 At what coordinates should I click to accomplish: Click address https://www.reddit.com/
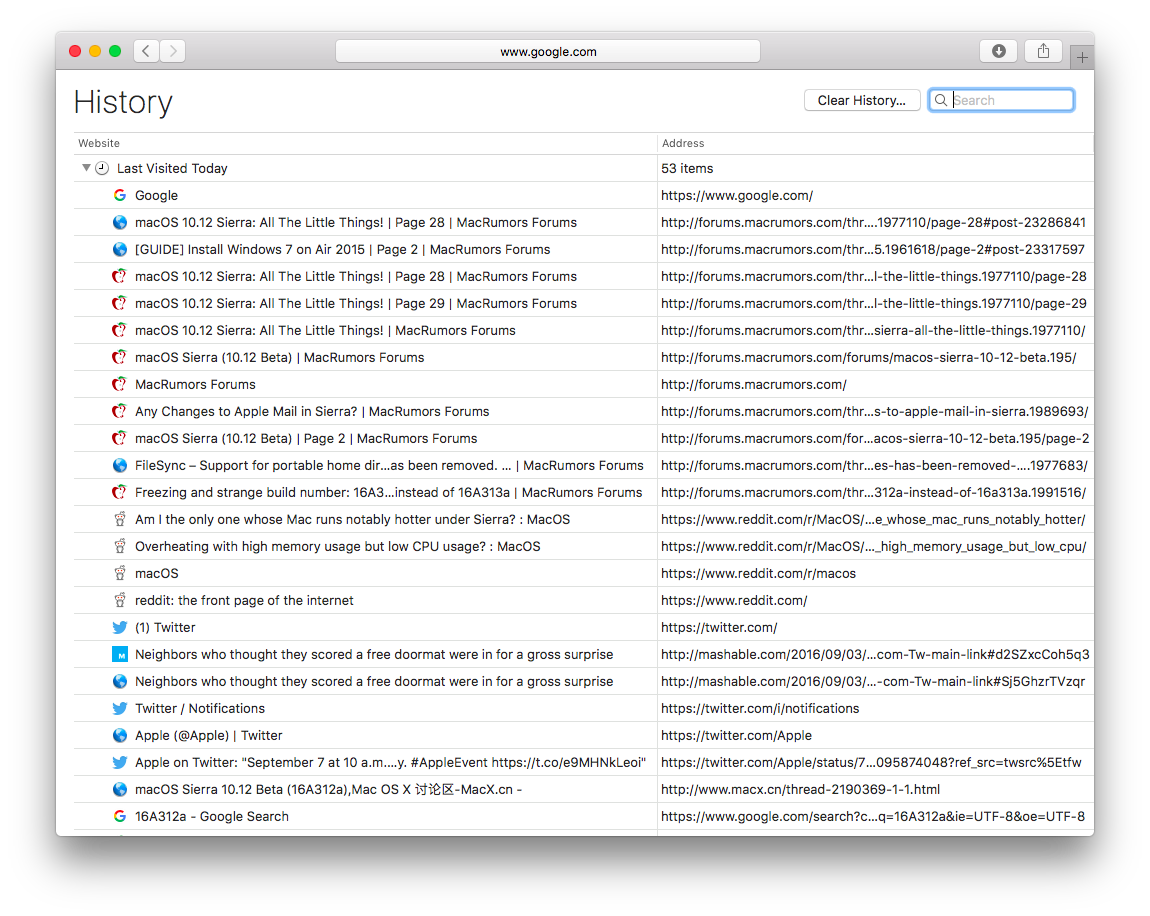(x=734, y=601)
